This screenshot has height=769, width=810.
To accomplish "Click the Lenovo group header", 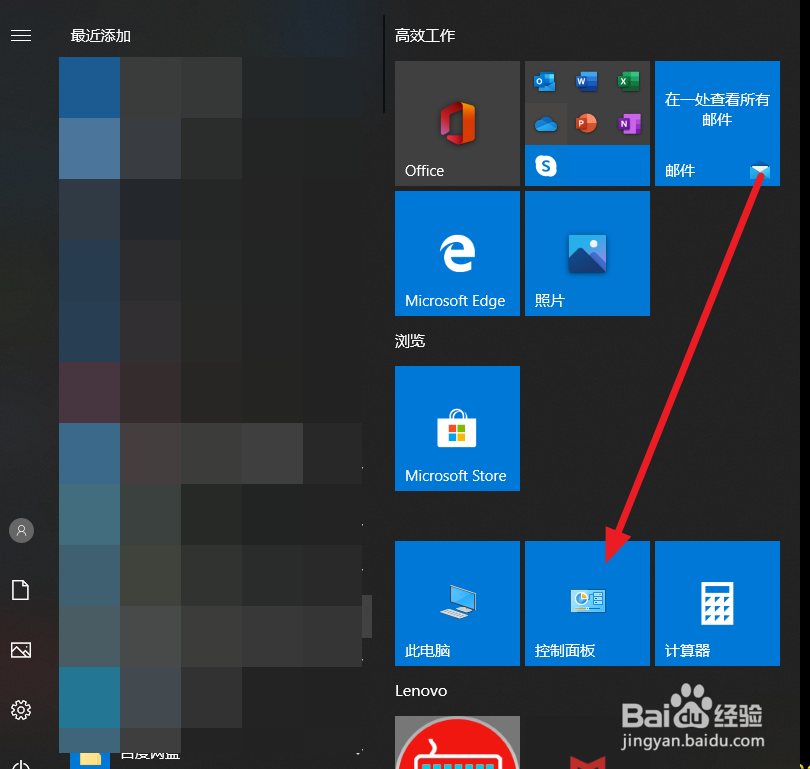I will click(421, 691).
